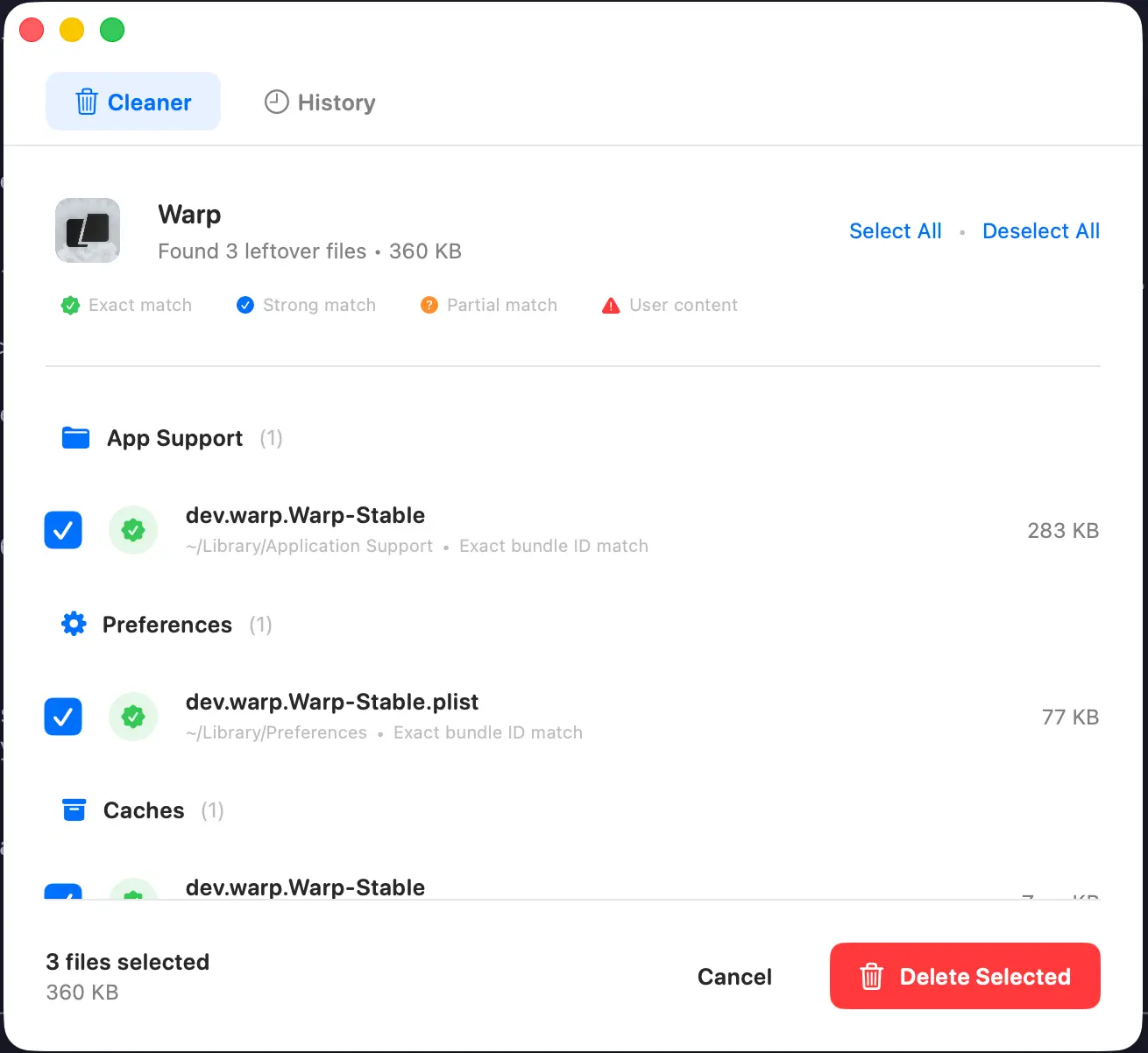Click the Deselect All link
This screenshot has width=1148, height=1053.
point(1041,230)
